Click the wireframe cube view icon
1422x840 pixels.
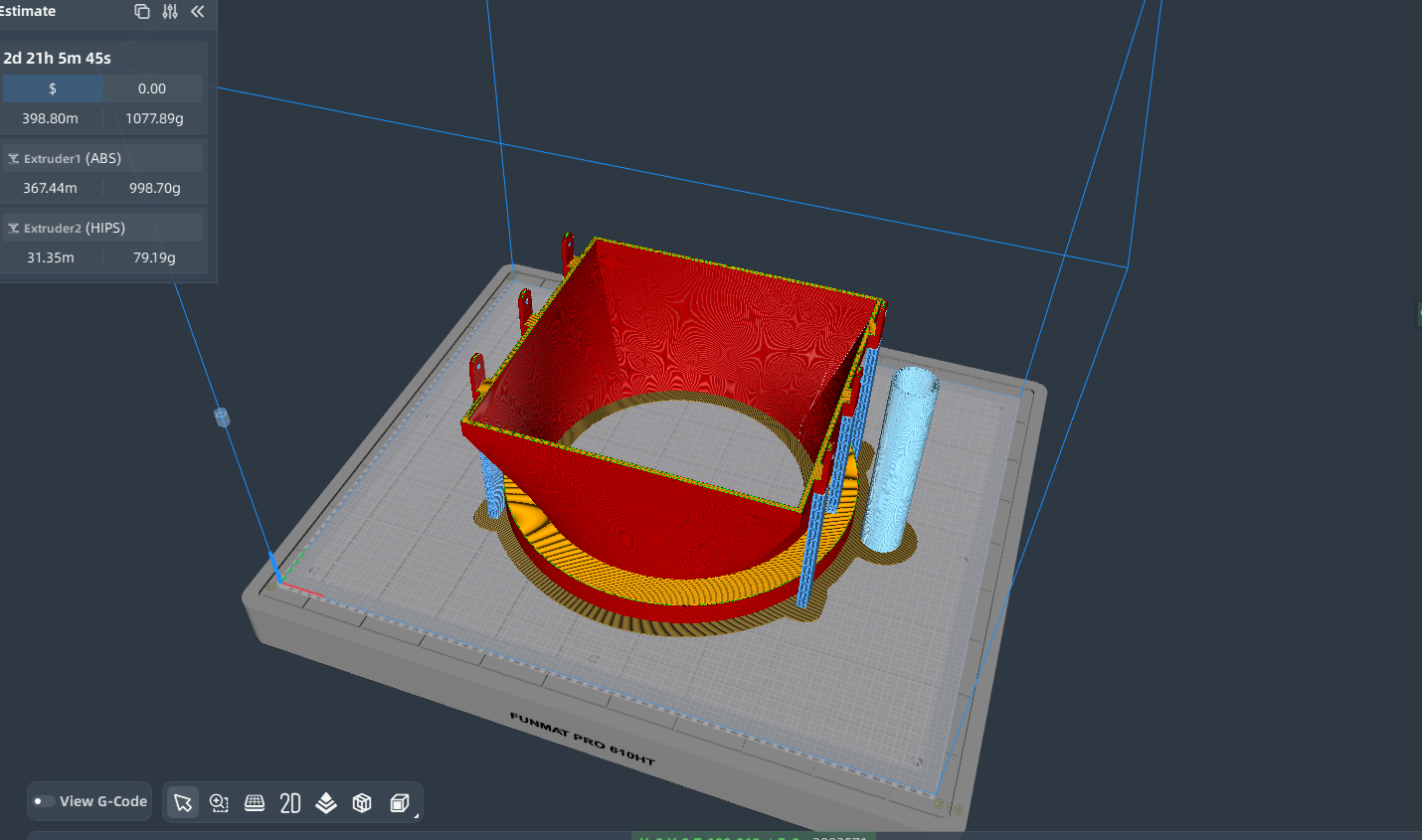(362, 802)
